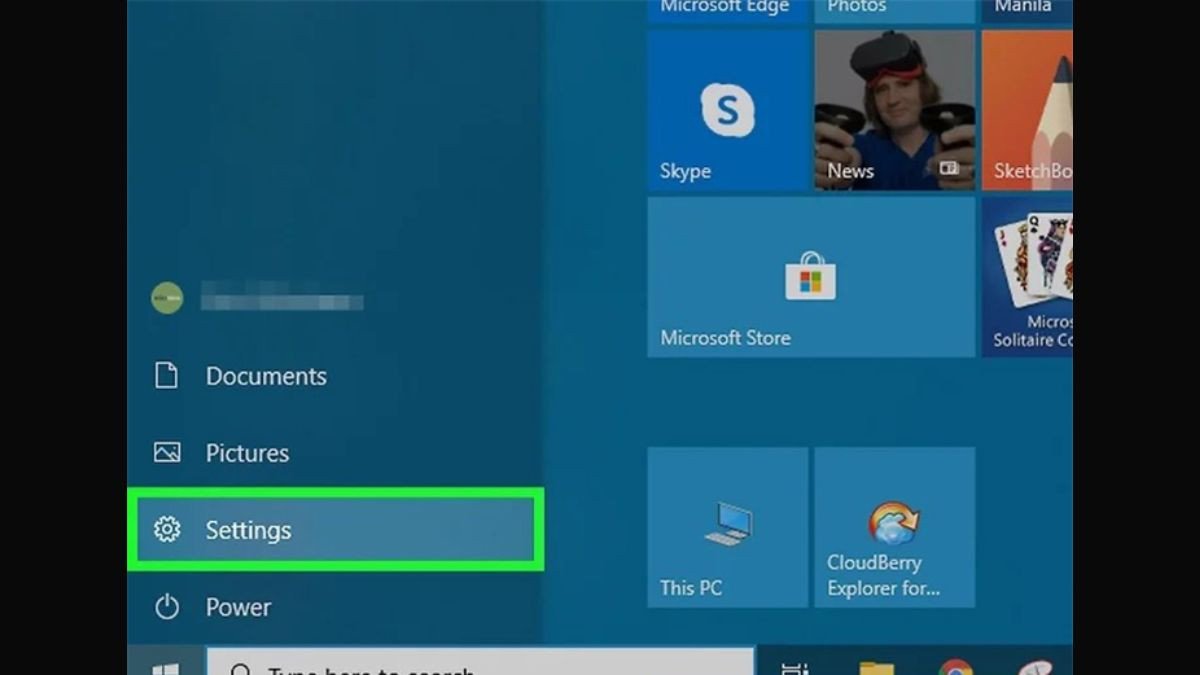This screenshot has width=1200, height=675.
Task: Open the News app tile
Action: point(894,110)
